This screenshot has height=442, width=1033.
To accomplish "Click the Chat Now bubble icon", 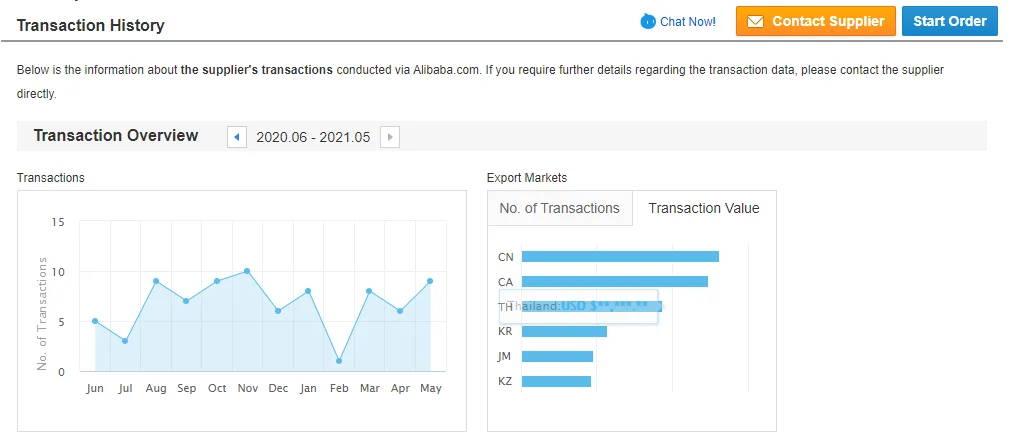I will 648,21.
